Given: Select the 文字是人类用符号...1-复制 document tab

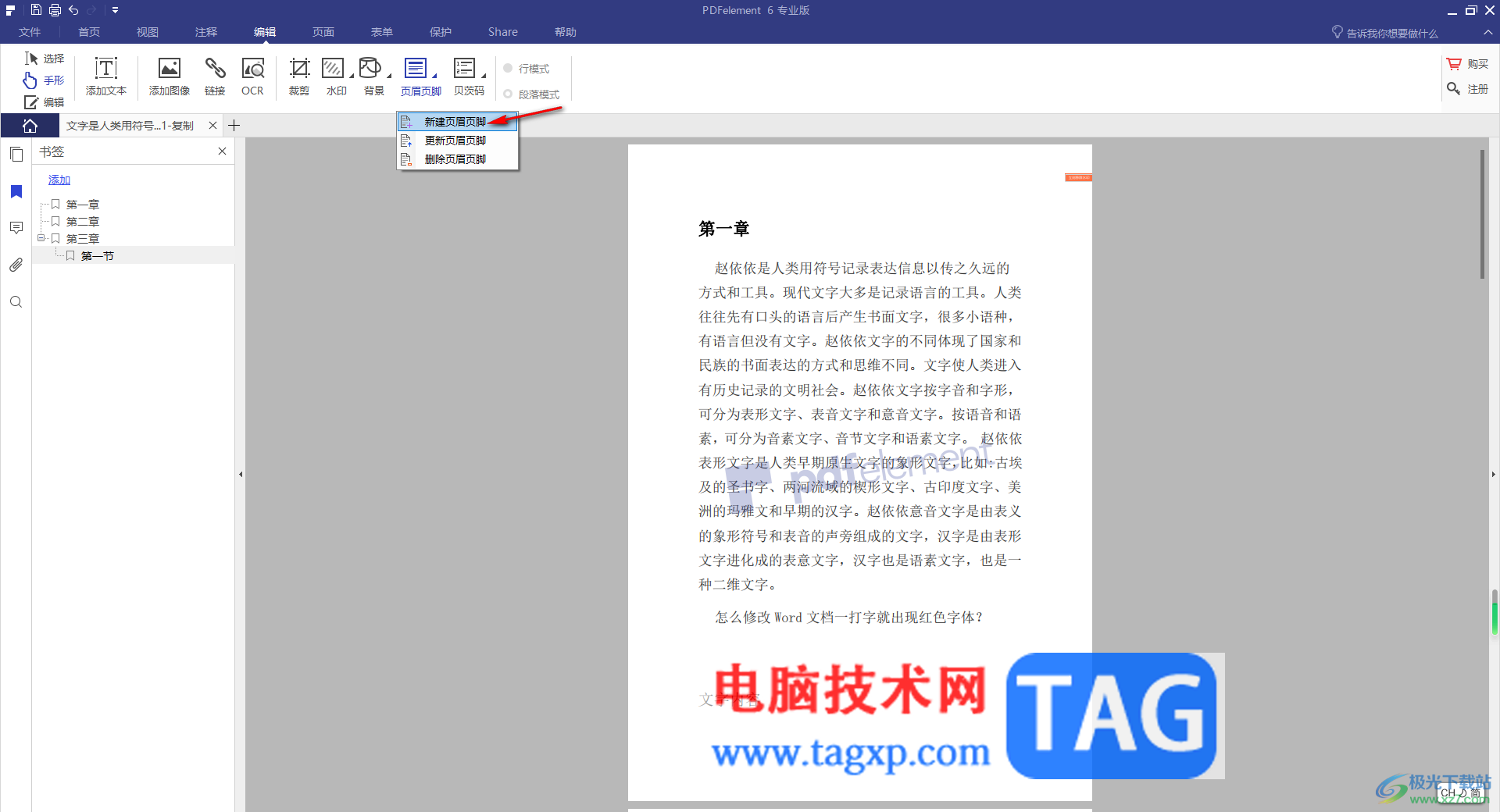Looking at the screenshot, I should point(130,126).
